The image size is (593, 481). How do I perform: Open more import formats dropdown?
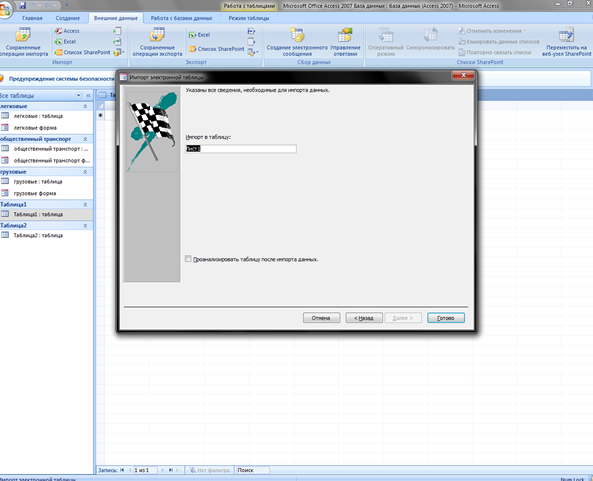click(x=119, y=52)
